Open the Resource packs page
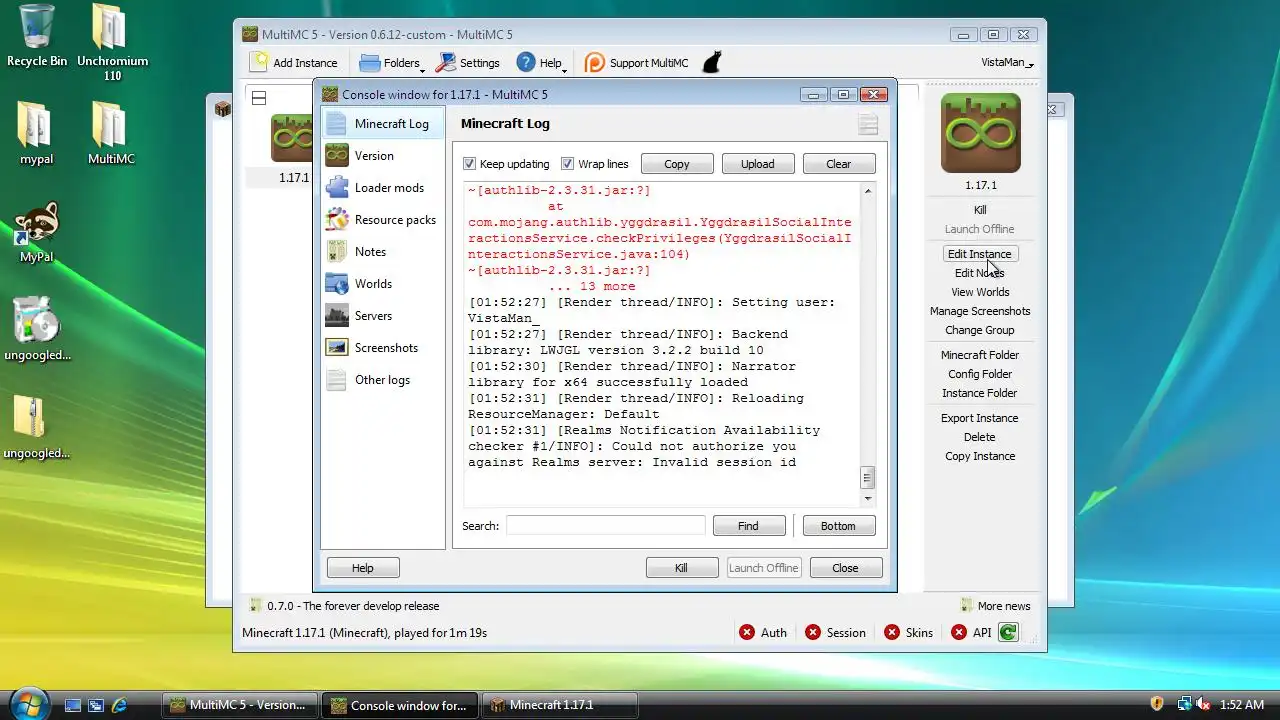Viewport: 1280px width, 720px height. coord(383,220)
